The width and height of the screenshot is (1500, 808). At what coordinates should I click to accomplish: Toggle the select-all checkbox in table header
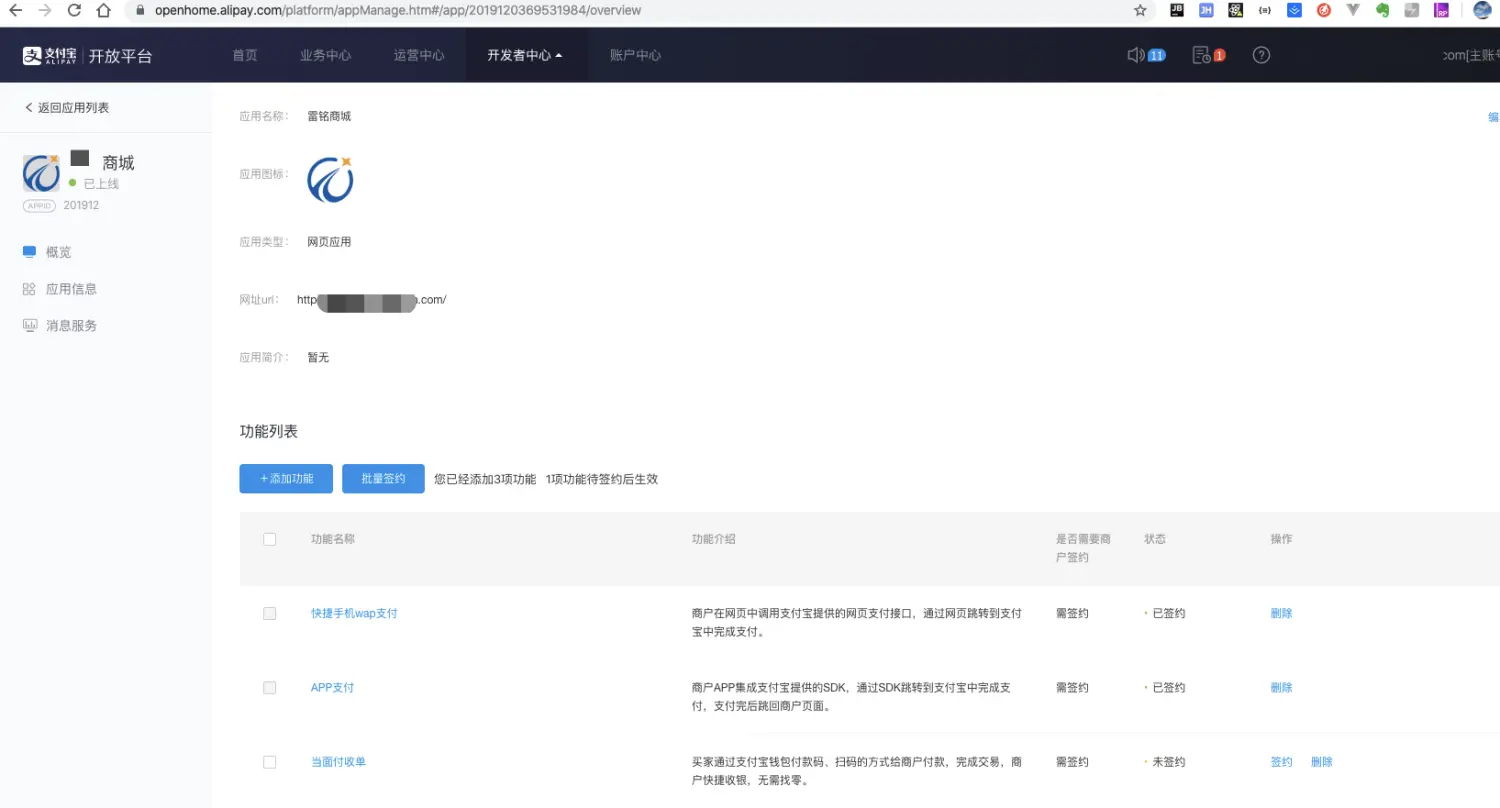(269, 539)
